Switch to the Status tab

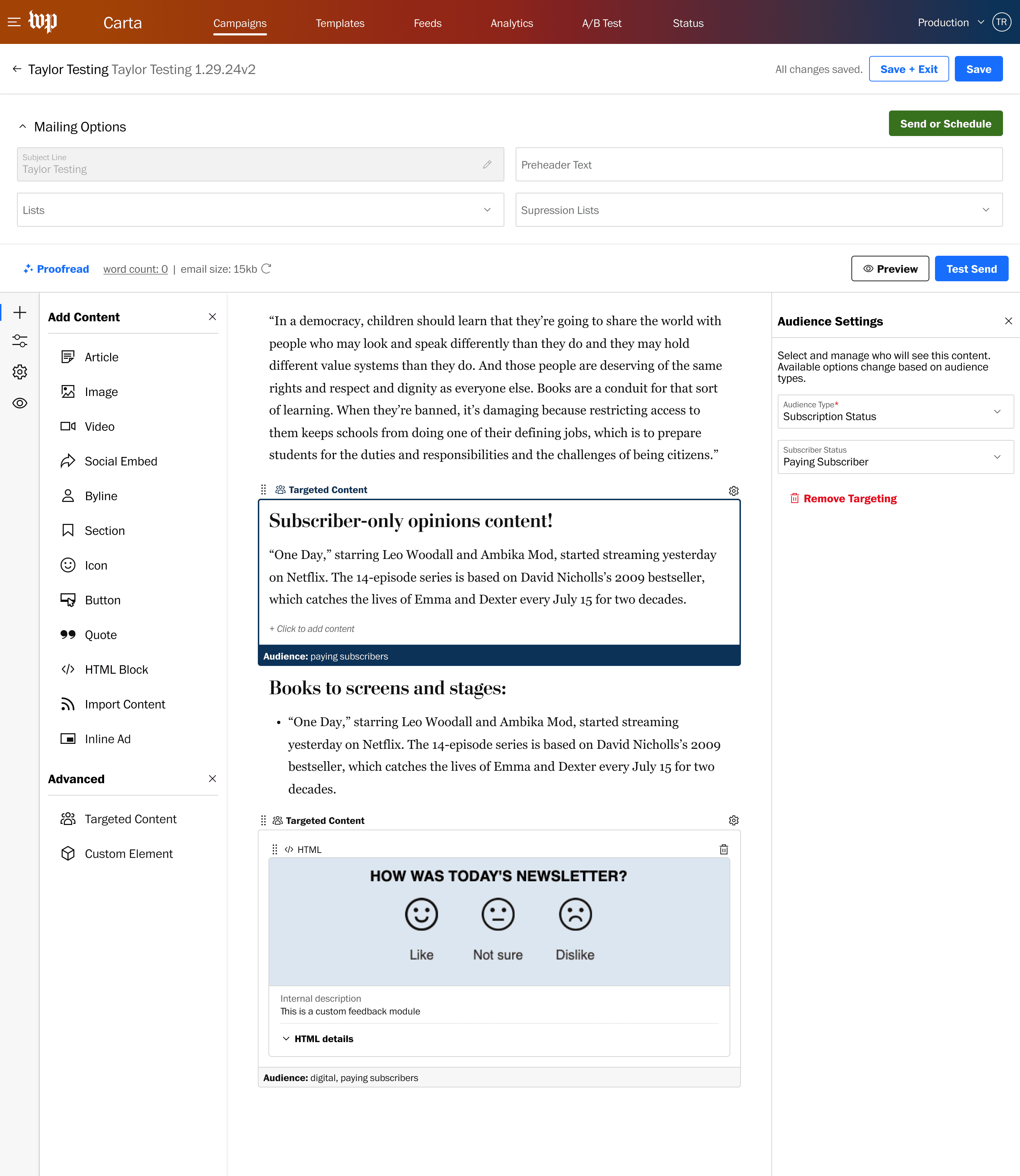click(x=688, y=23)
